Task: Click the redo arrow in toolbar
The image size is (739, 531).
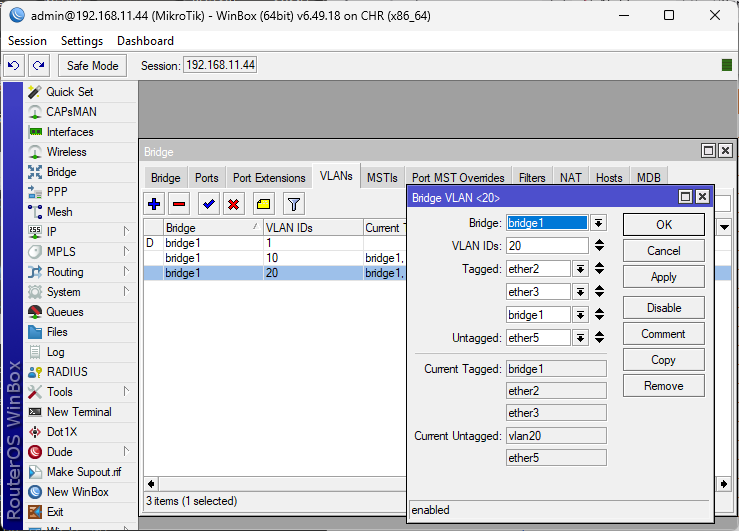Action: click(x=38, y=65)
